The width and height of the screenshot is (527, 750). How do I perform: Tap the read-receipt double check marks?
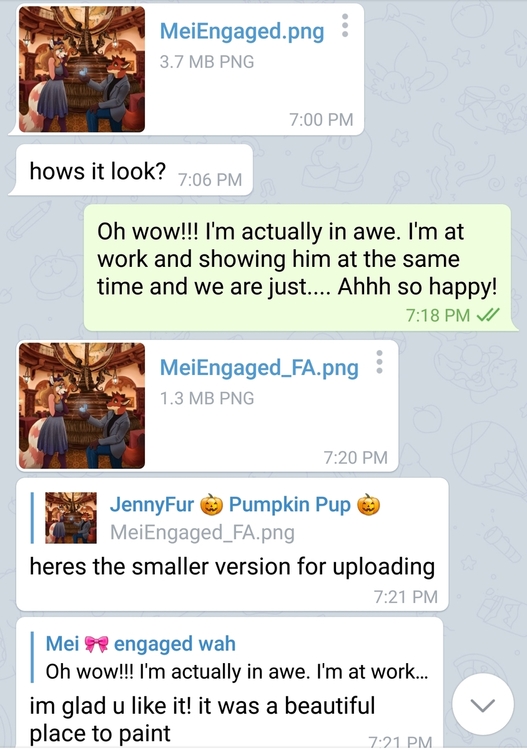click(488, 315)
